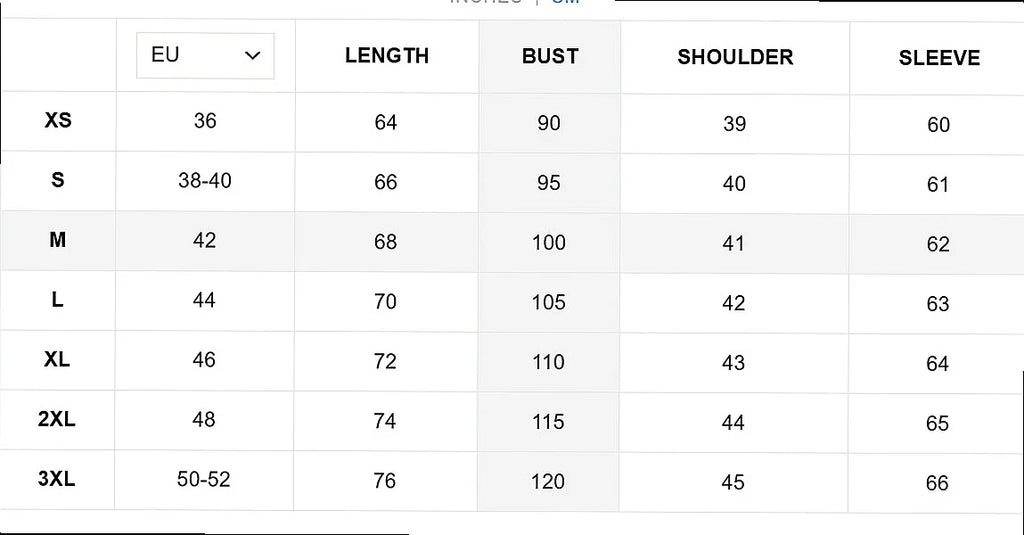Screen dimensions: 1024x535
Task: Select the highlighted M size row label
Action: [x=57, y=240]
